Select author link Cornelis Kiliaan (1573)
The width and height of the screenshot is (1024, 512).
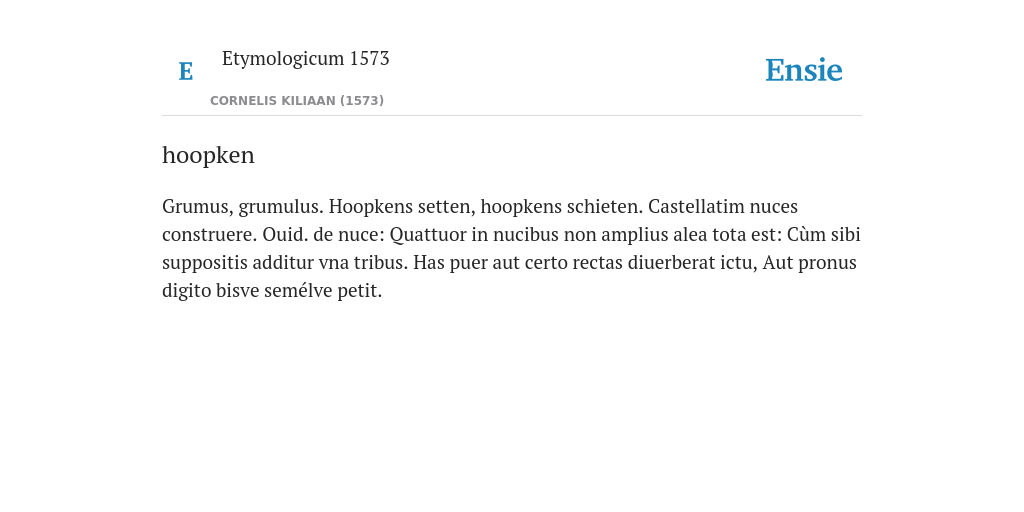[x=297, y=101]
